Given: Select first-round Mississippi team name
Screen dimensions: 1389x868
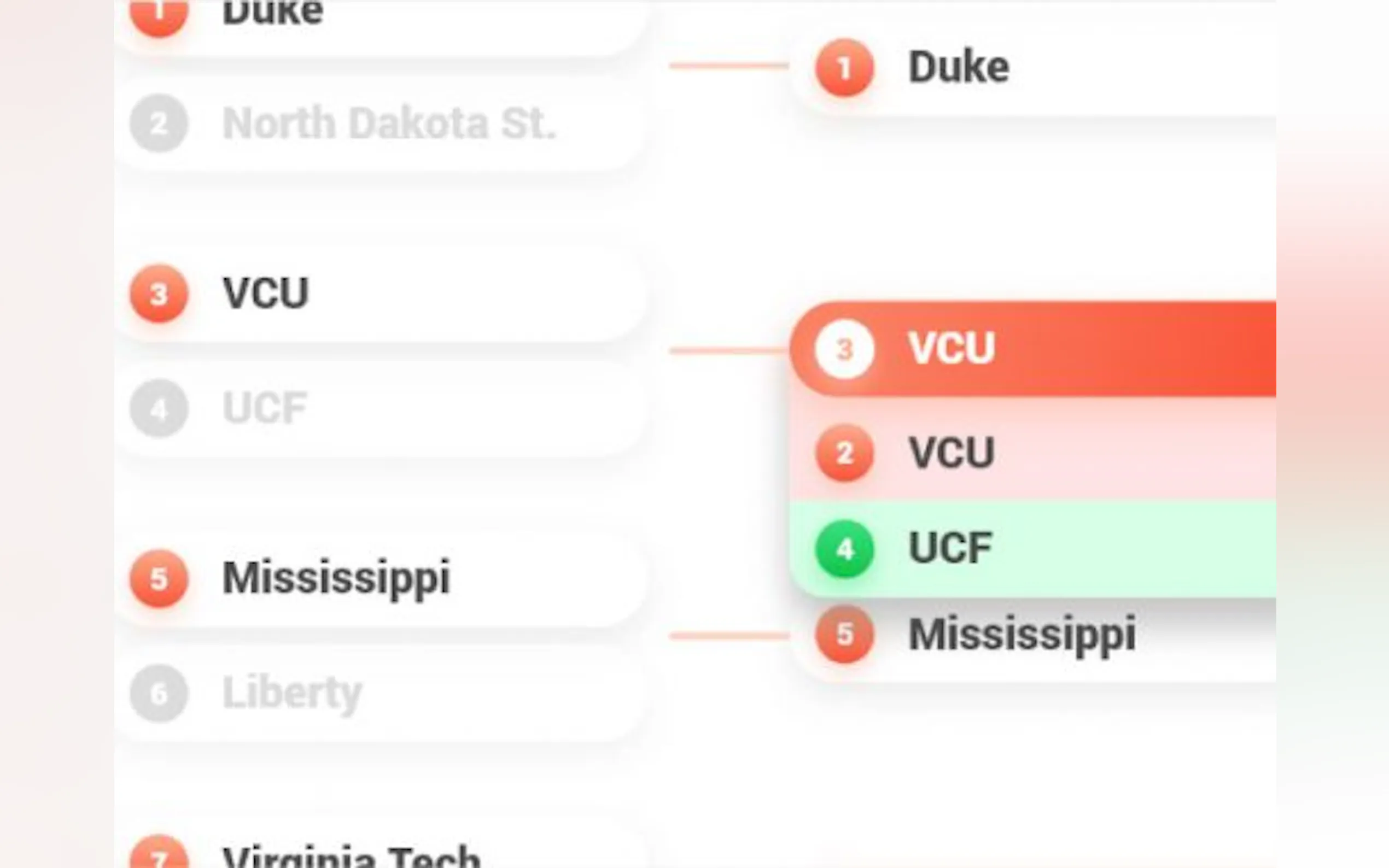Looking at the screenshot, I should coord(336,578).
